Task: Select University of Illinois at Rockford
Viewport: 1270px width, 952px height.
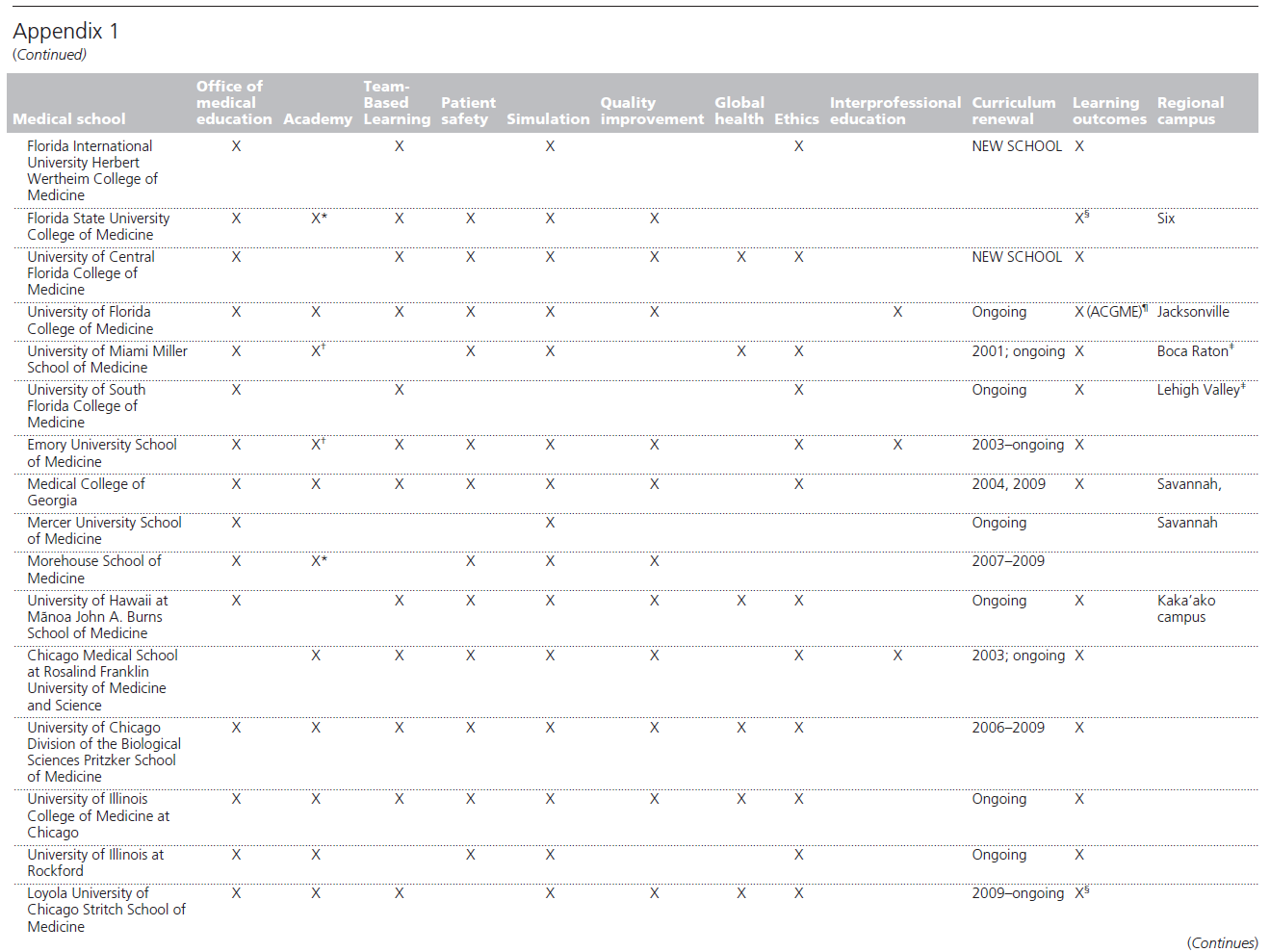Action: 95,862
